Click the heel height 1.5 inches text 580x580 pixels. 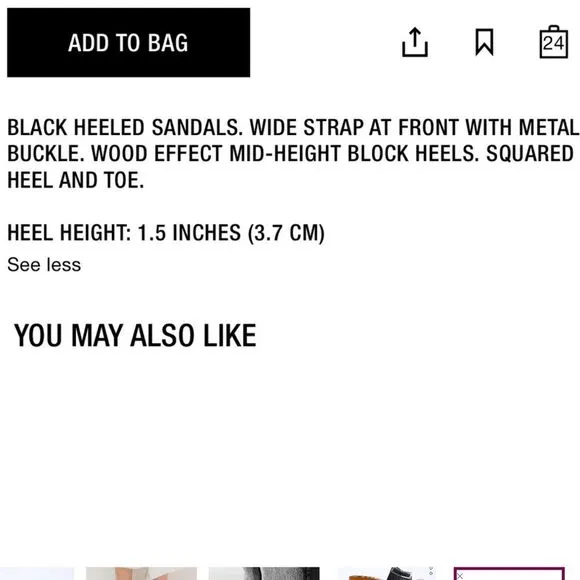click(x=166, y=233)
